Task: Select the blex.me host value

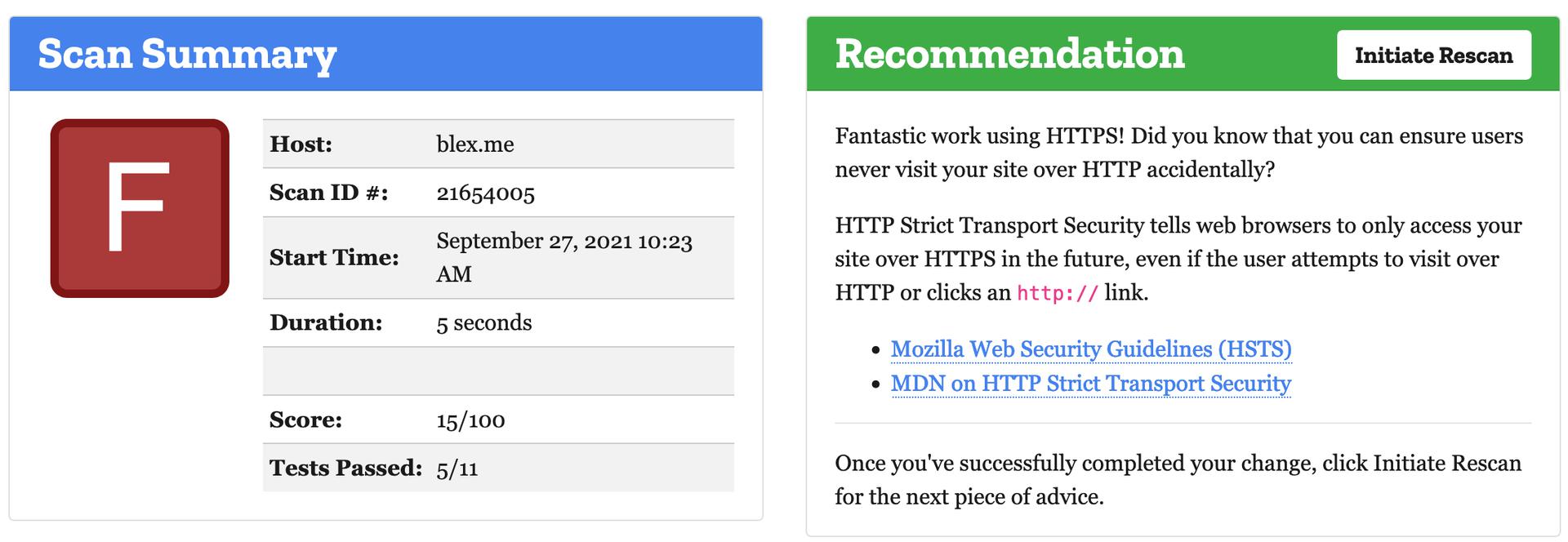Action: [x=475, y=144]
